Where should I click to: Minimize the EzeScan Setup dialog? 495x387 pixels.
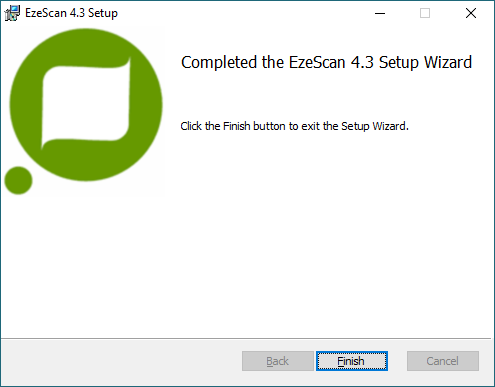[380, 13]
